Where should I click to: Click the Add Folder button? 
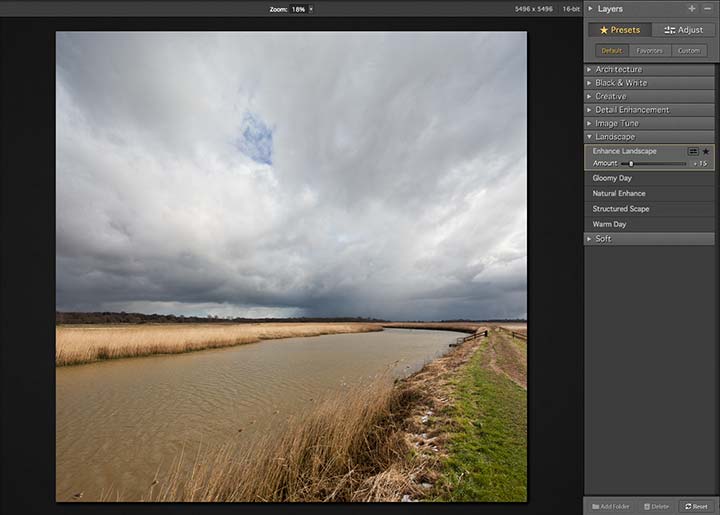coord(610,506)
